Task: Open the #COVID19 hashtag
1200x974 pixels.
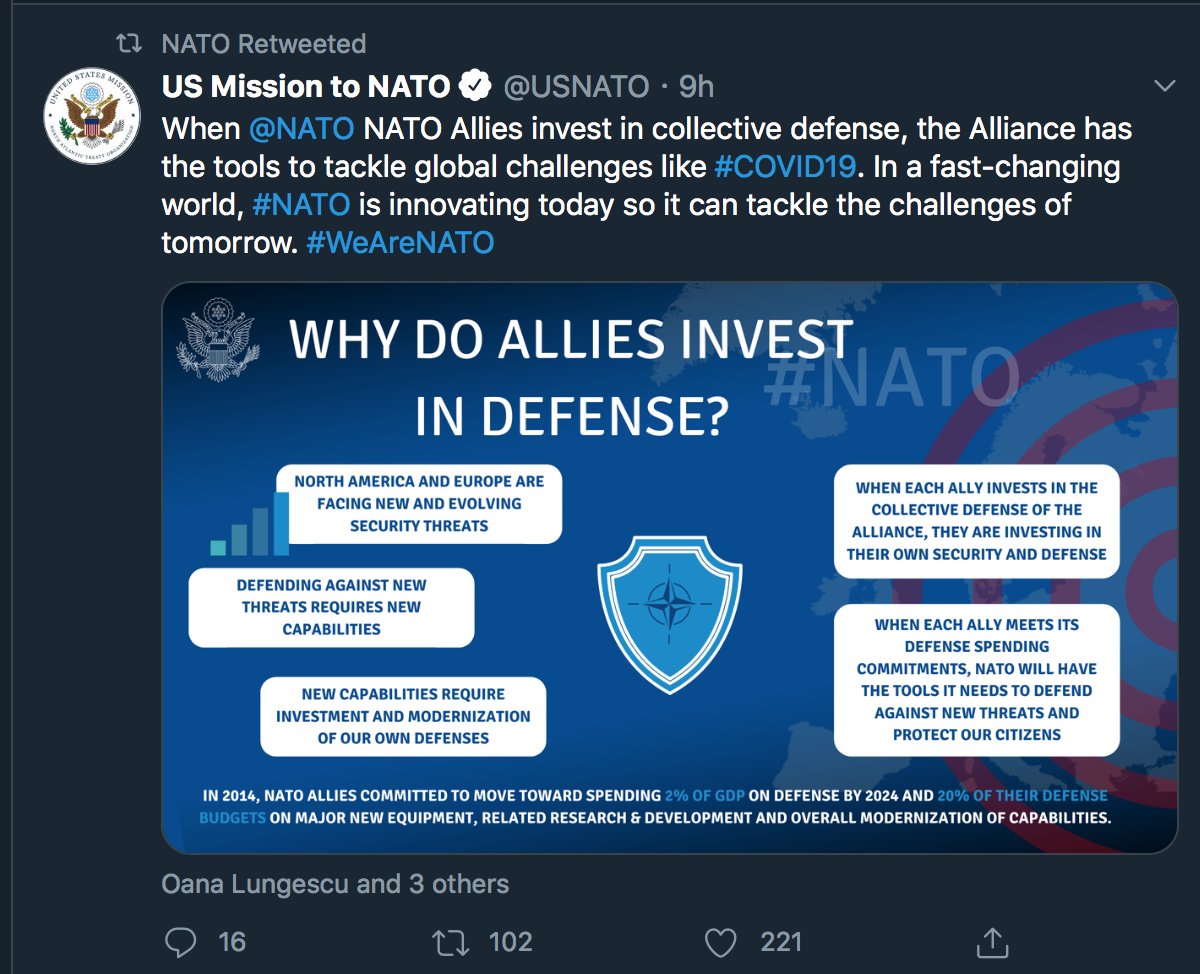Action: [784, 166]
